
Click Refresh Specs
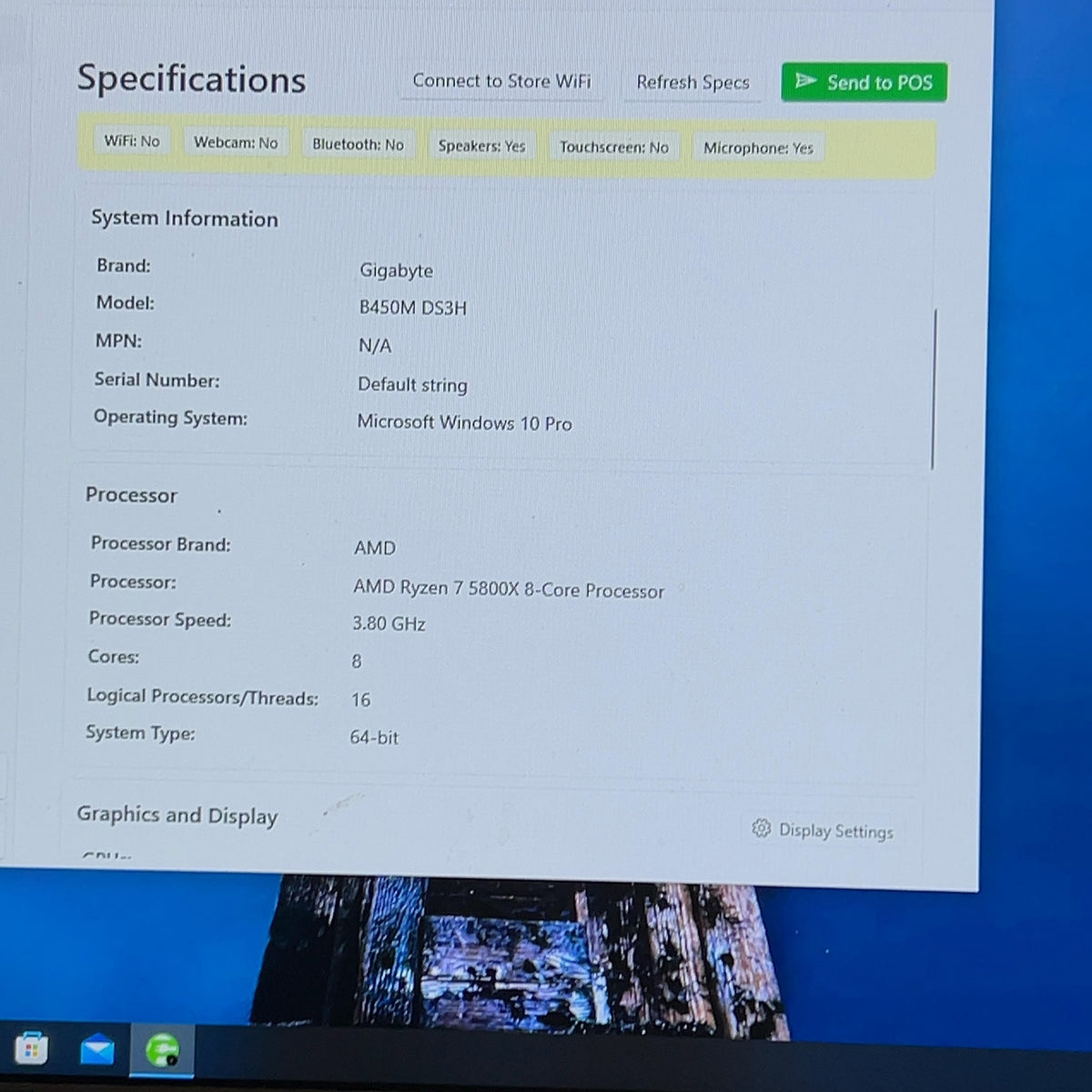pos(693,82)
